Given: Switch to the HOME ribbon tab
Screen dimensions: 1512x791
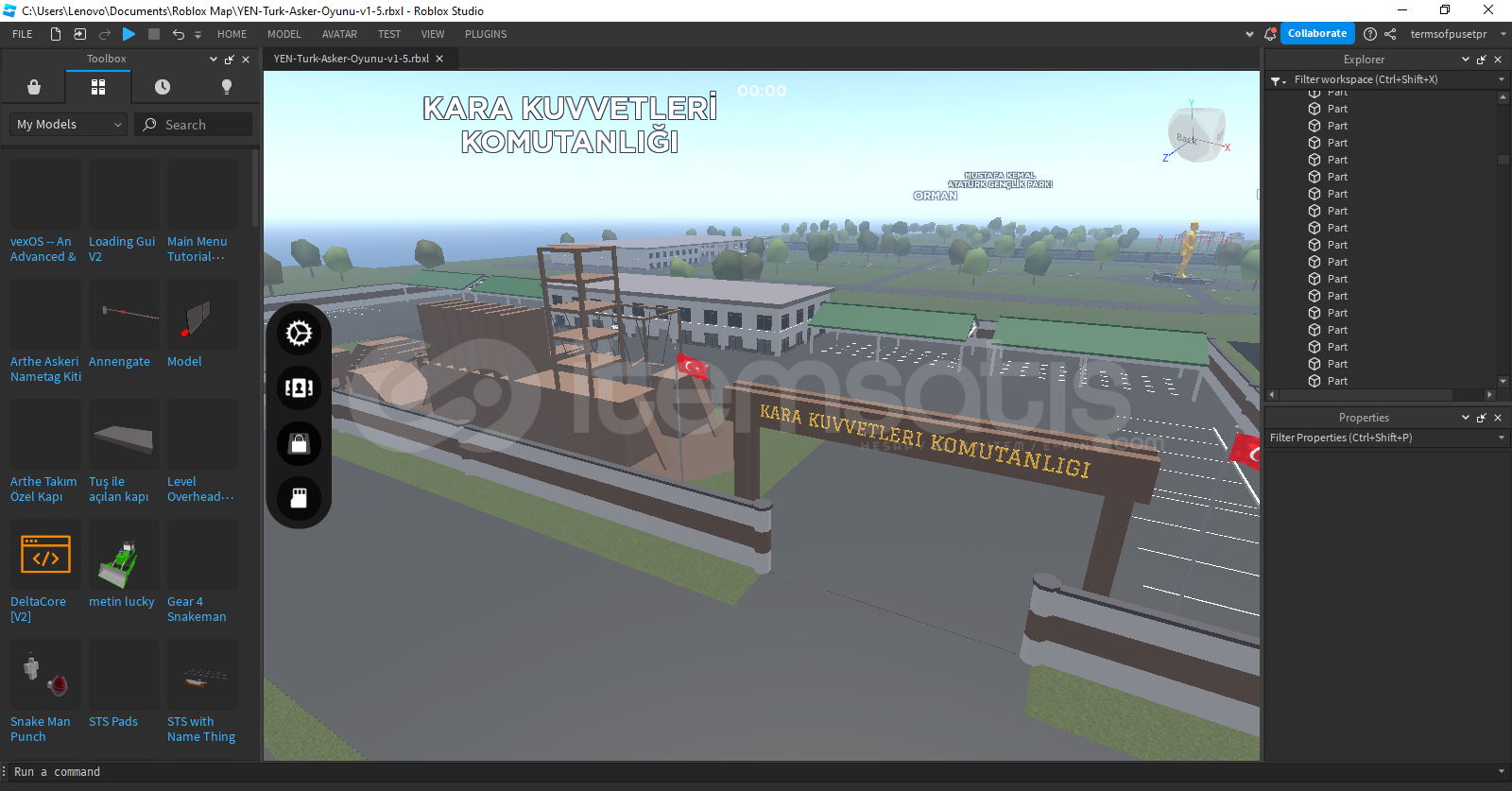Looking at the screenshot, I should 232,34.
